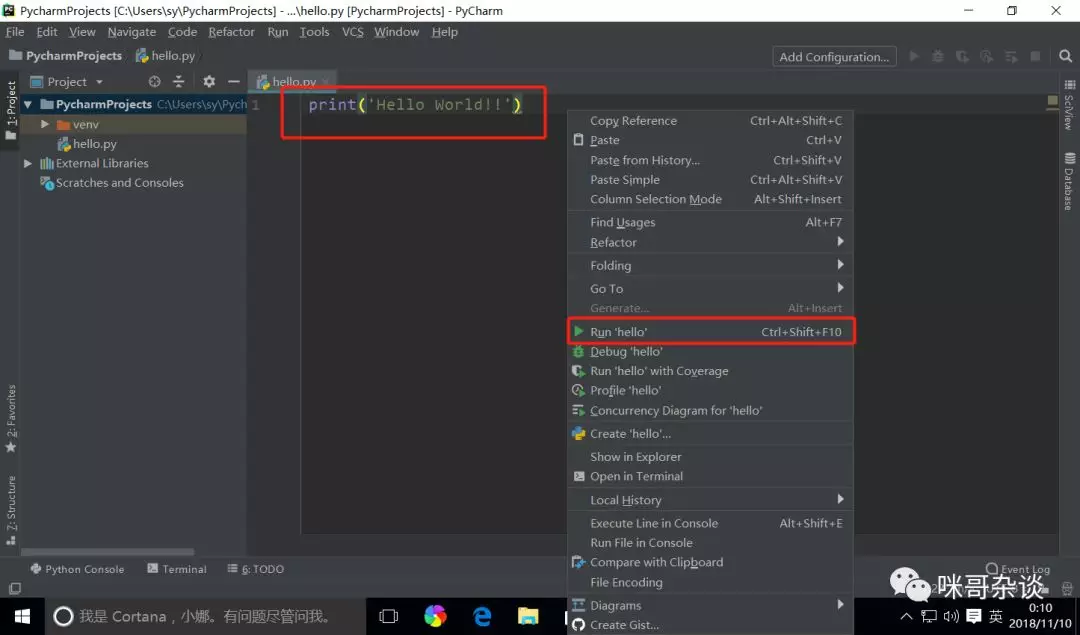The width and height of the screenshot is (1080, 635).
Task: Toggle the 1: Project side tab
Action: tap(11, 110)
